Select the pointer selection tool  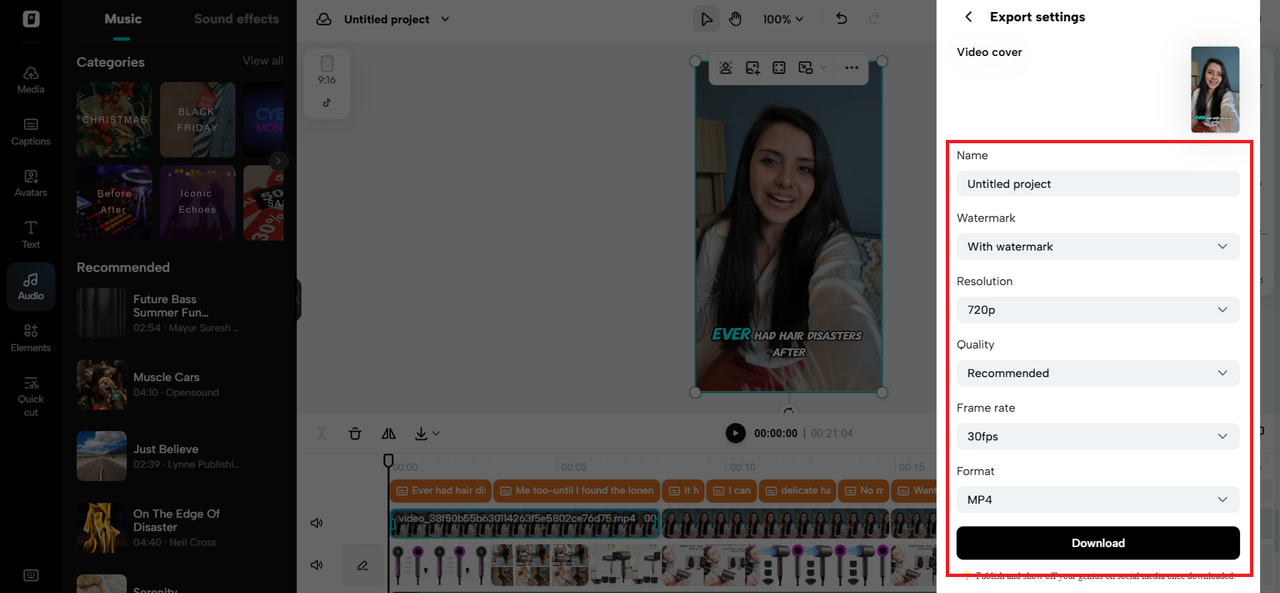707,19
